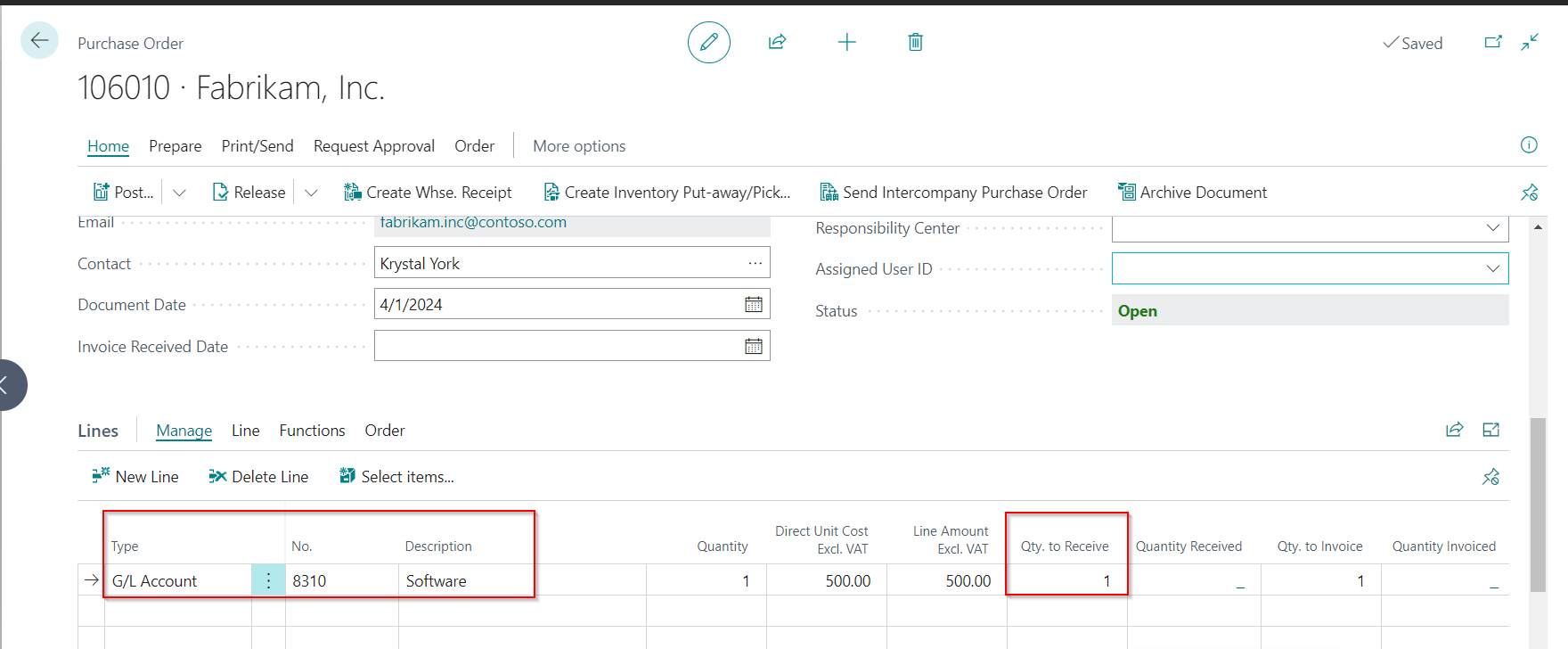The width and height of the screenshot is (1568, 649).
Task: Click Send Intercompany Purchase Order
Action: coord(953,193)
